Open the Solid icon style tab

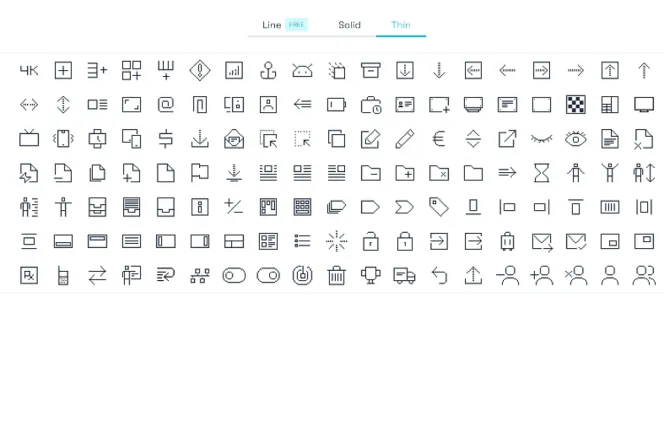[349, 25]
